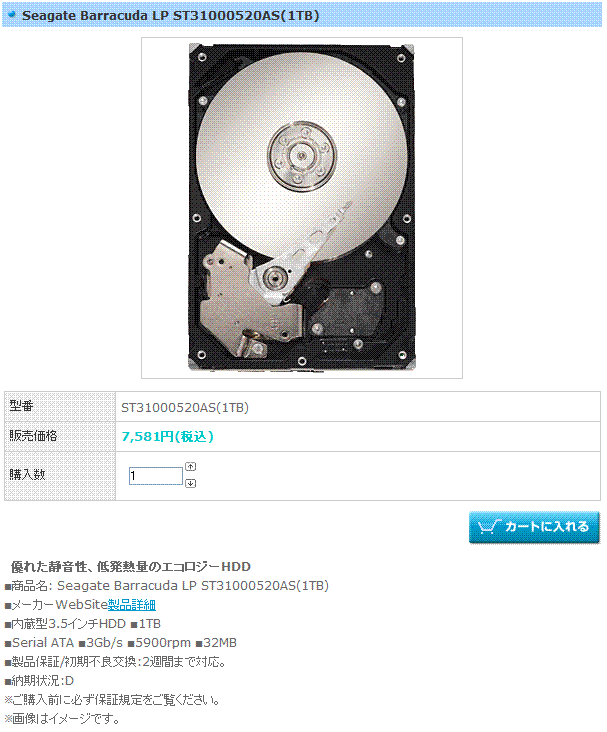Click the quantity increase arrow icon
Viewport: 607px width, 732px height.
click(x=191, y=466)
